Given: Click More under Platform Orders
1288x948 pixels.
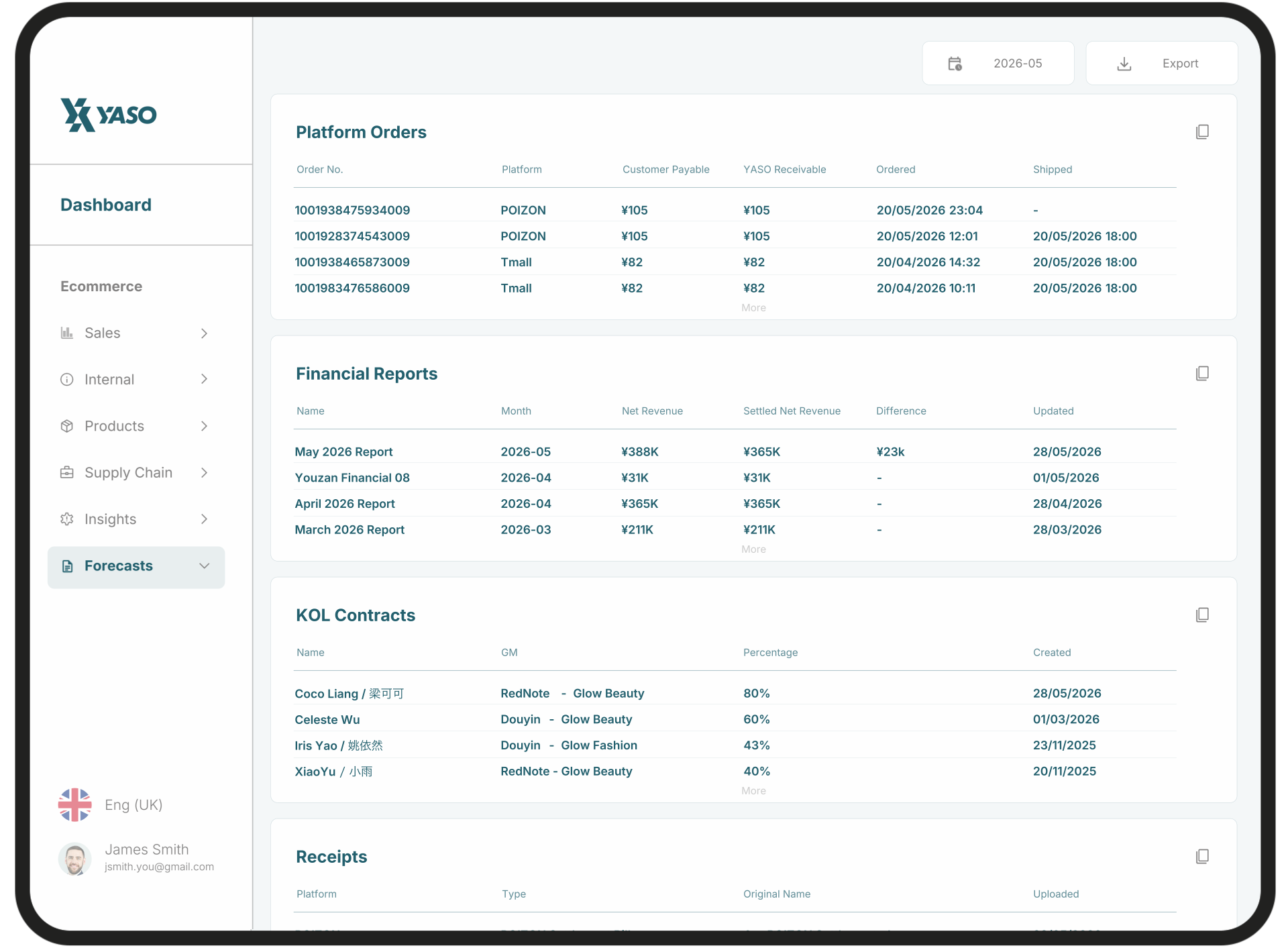Looking at the screenshot, I should [753, 308].
